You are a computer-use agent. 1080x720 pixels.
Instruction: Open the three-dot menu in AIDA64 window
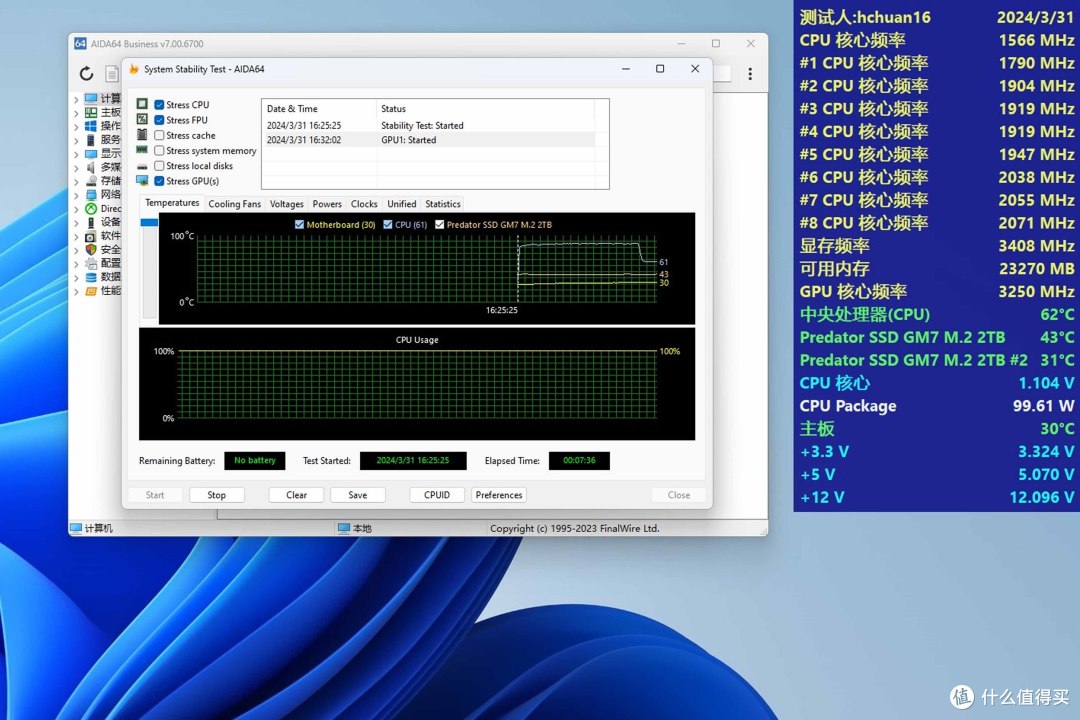click(750, 74)
